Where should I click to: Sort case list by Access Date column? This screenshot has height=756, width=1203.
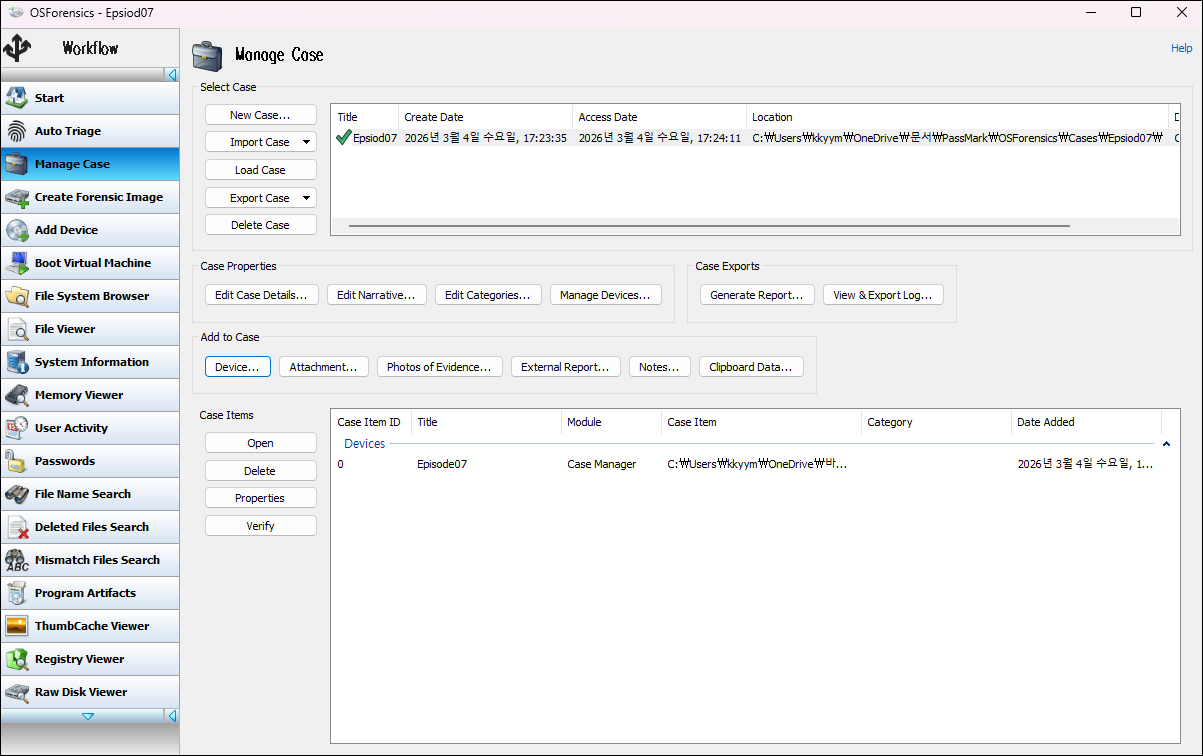click(x=659, y=117)
